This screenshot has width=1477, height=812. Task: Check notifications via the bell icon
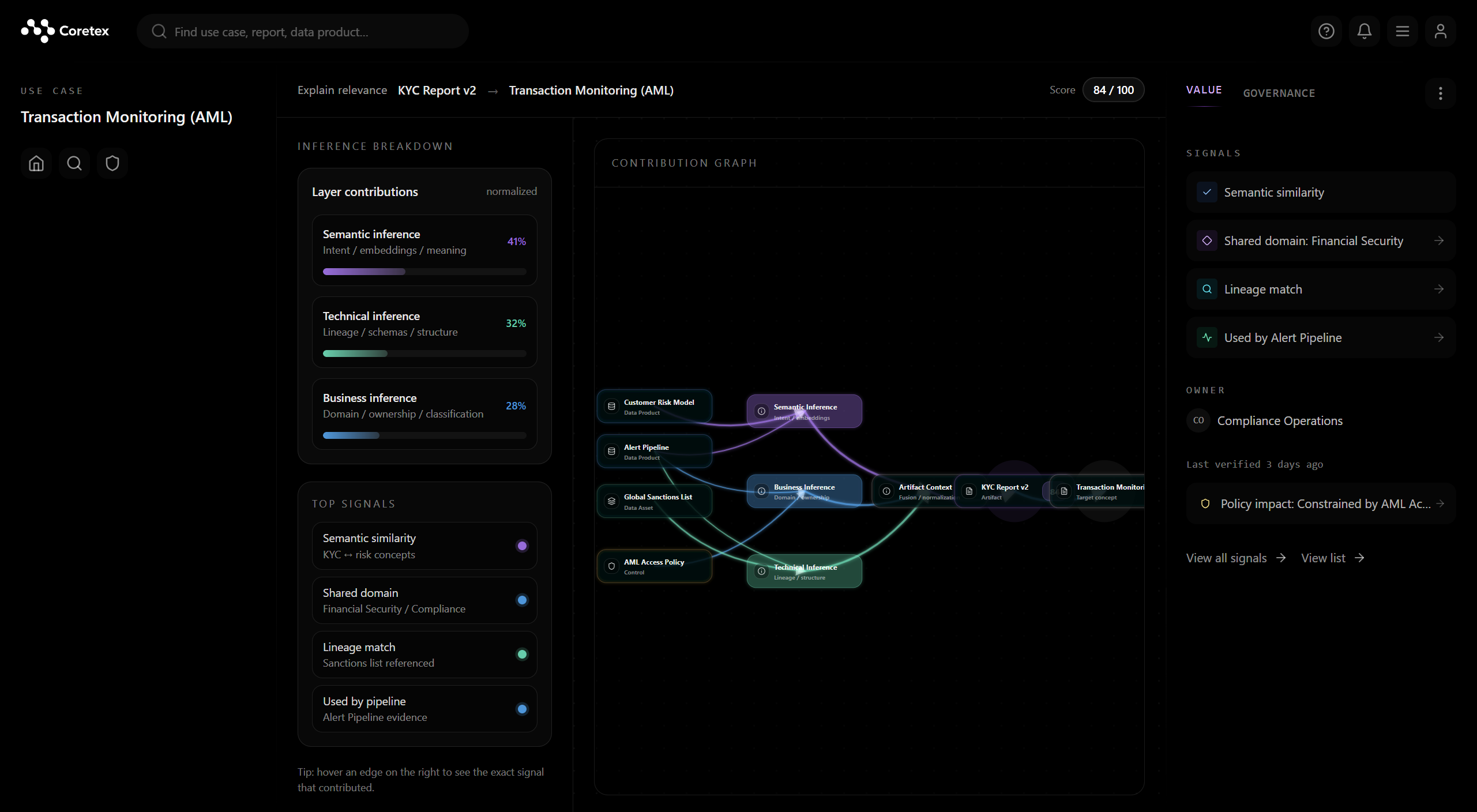[1364, 31]
